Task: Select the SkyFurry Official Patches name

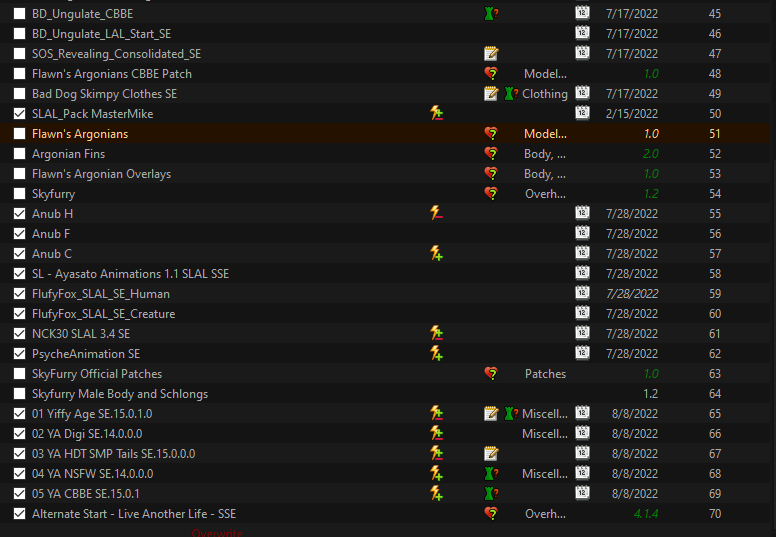Action: pyautogui.click(x=97, y=374)
